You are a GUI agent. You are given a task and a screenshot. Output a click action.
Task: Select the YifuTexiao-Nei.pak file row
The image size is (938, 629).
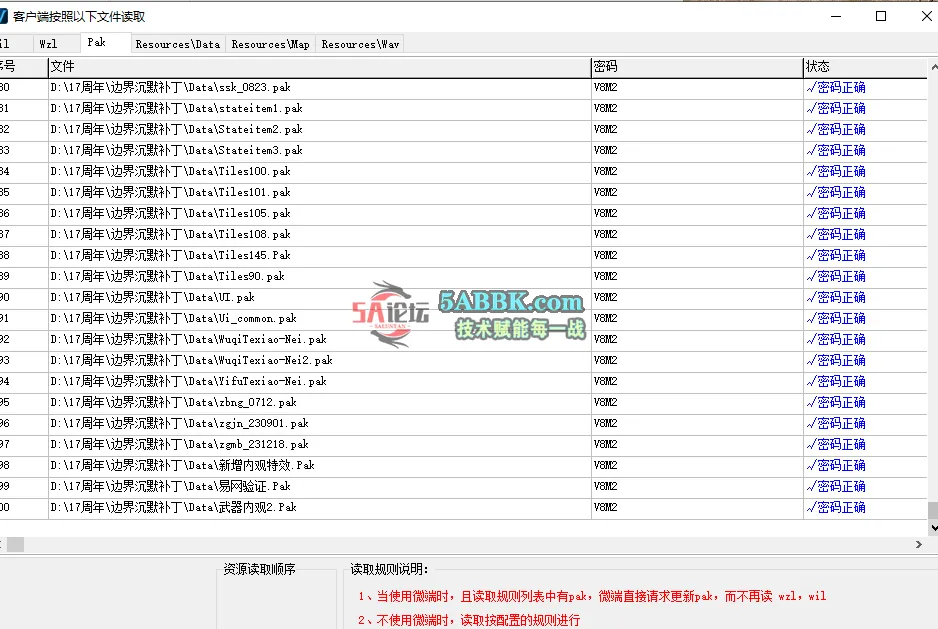pos(464,381)
